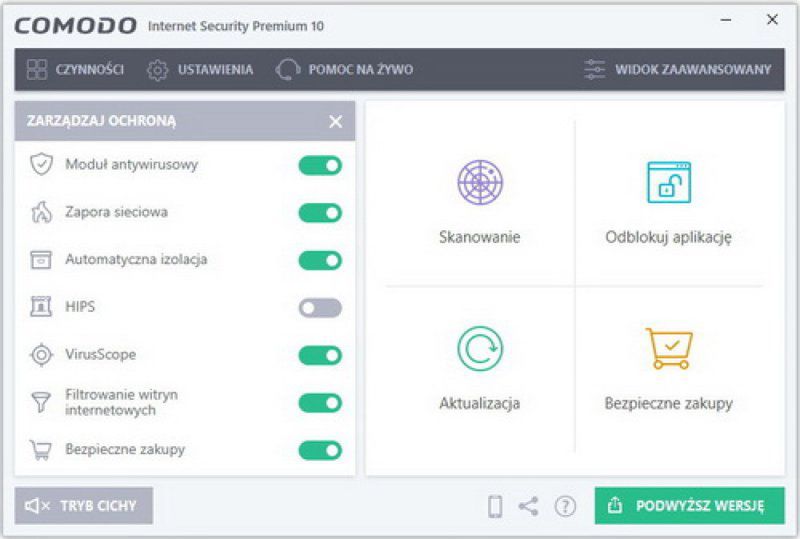This screenshot has height=539, width=800.
Task: Close the Comodo window
Action: [772, 20]
